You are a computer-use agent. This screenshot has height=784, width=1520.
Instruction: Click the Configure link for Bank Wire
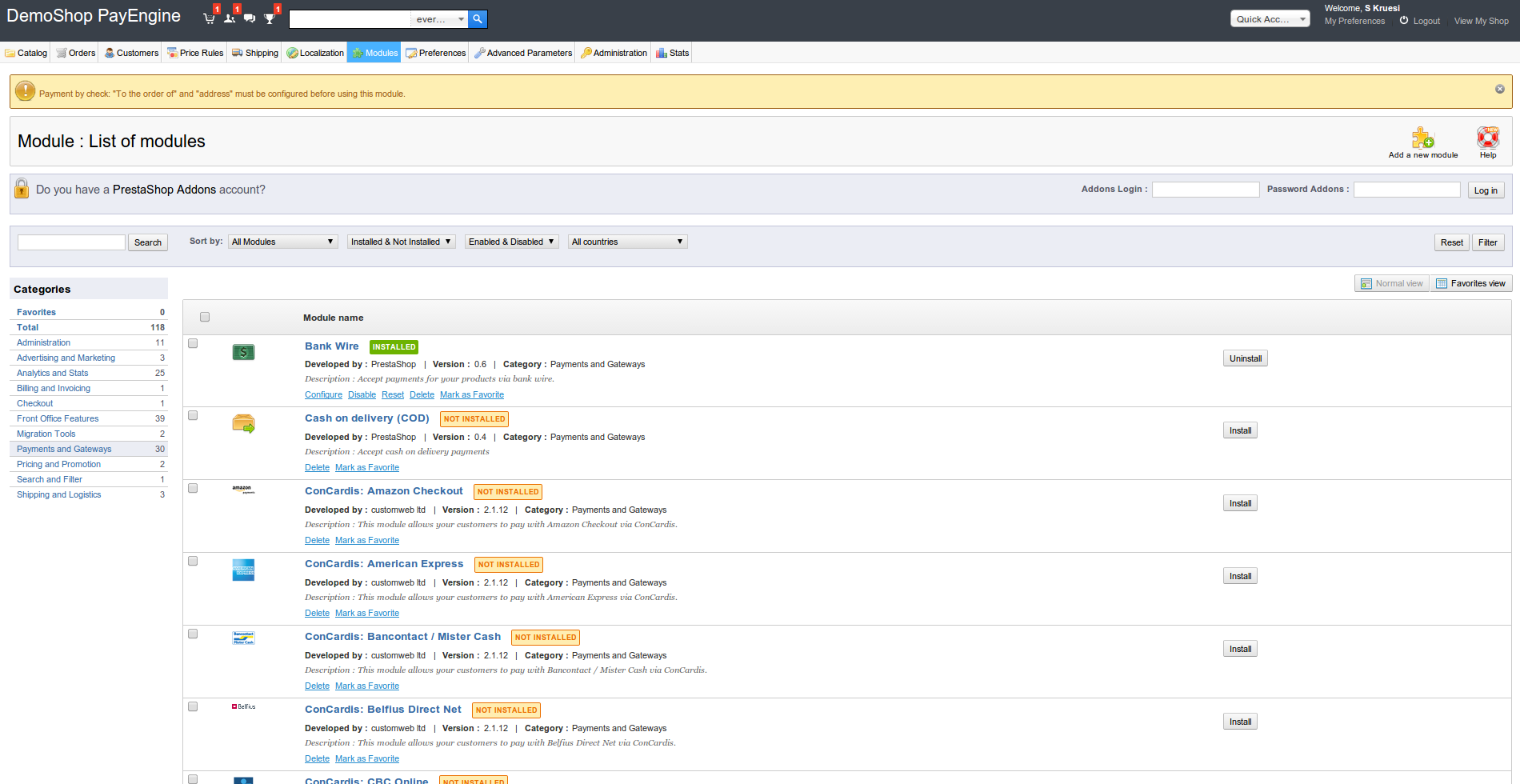pyautogui.click(x=323, y=394)
